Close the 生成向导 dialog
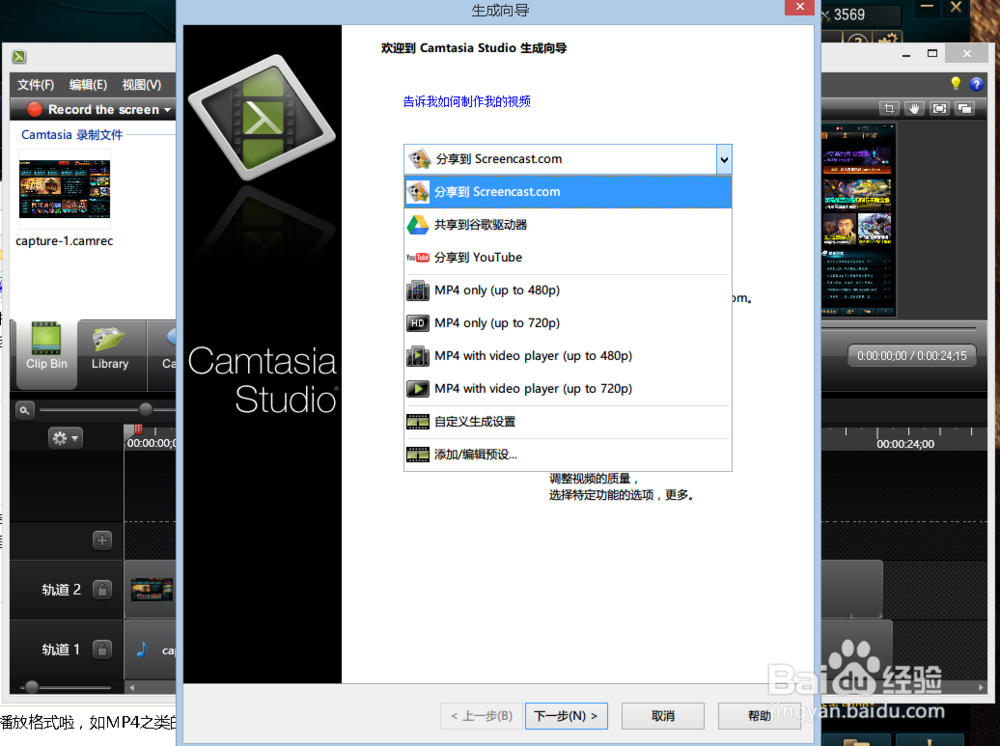The width and height of the screenshot is (1000, 746). [799, 6]
